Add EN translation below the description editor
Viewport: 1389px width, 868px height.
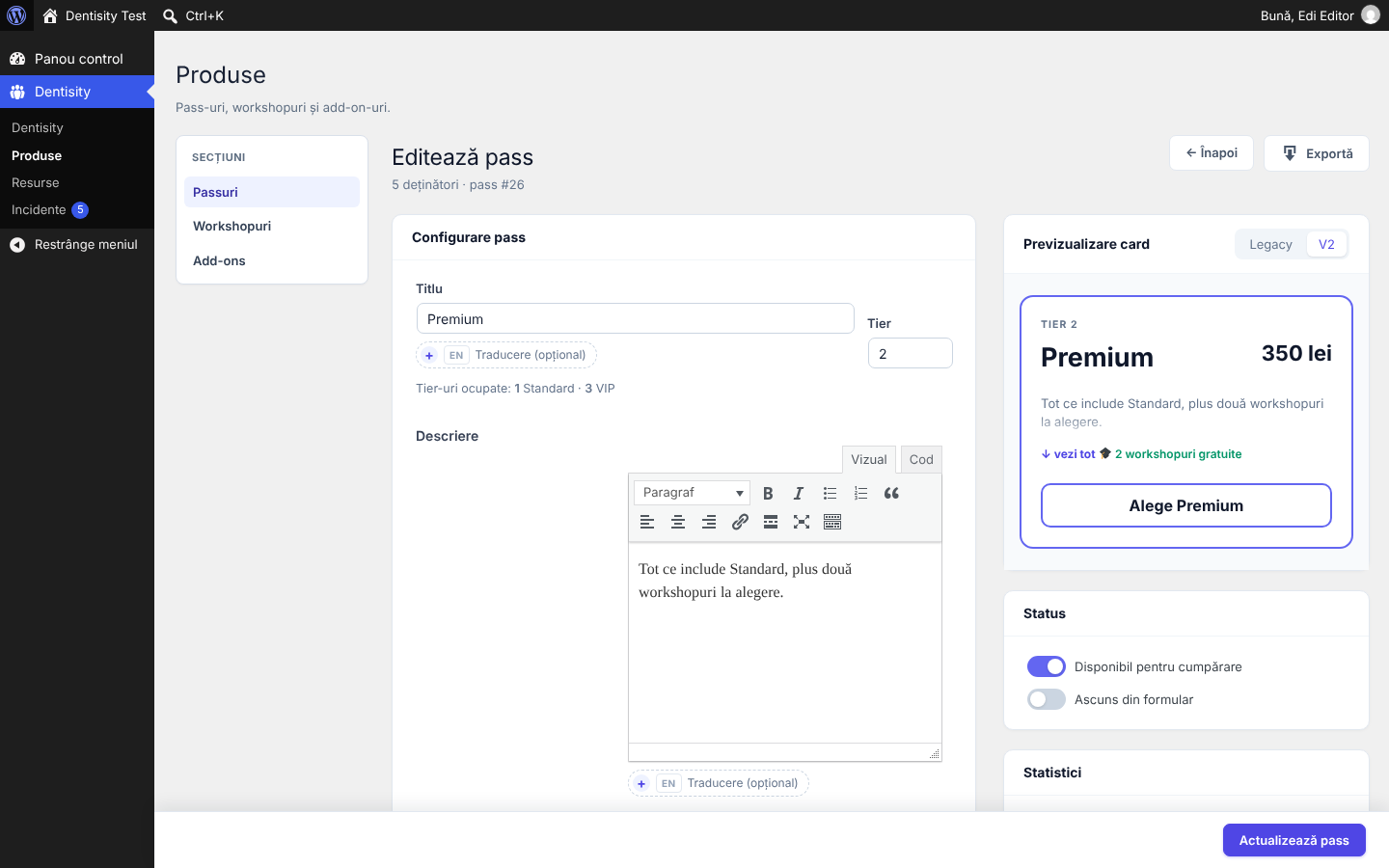[x=719, y=783]
